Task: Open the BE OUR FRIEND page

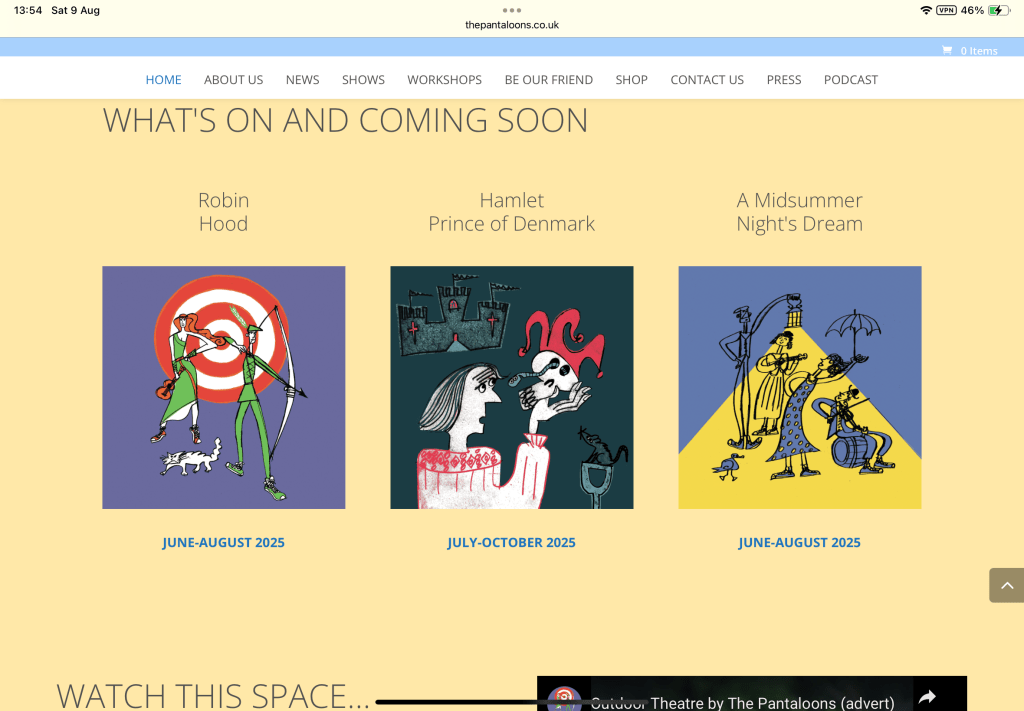Action: pos(548,80)
